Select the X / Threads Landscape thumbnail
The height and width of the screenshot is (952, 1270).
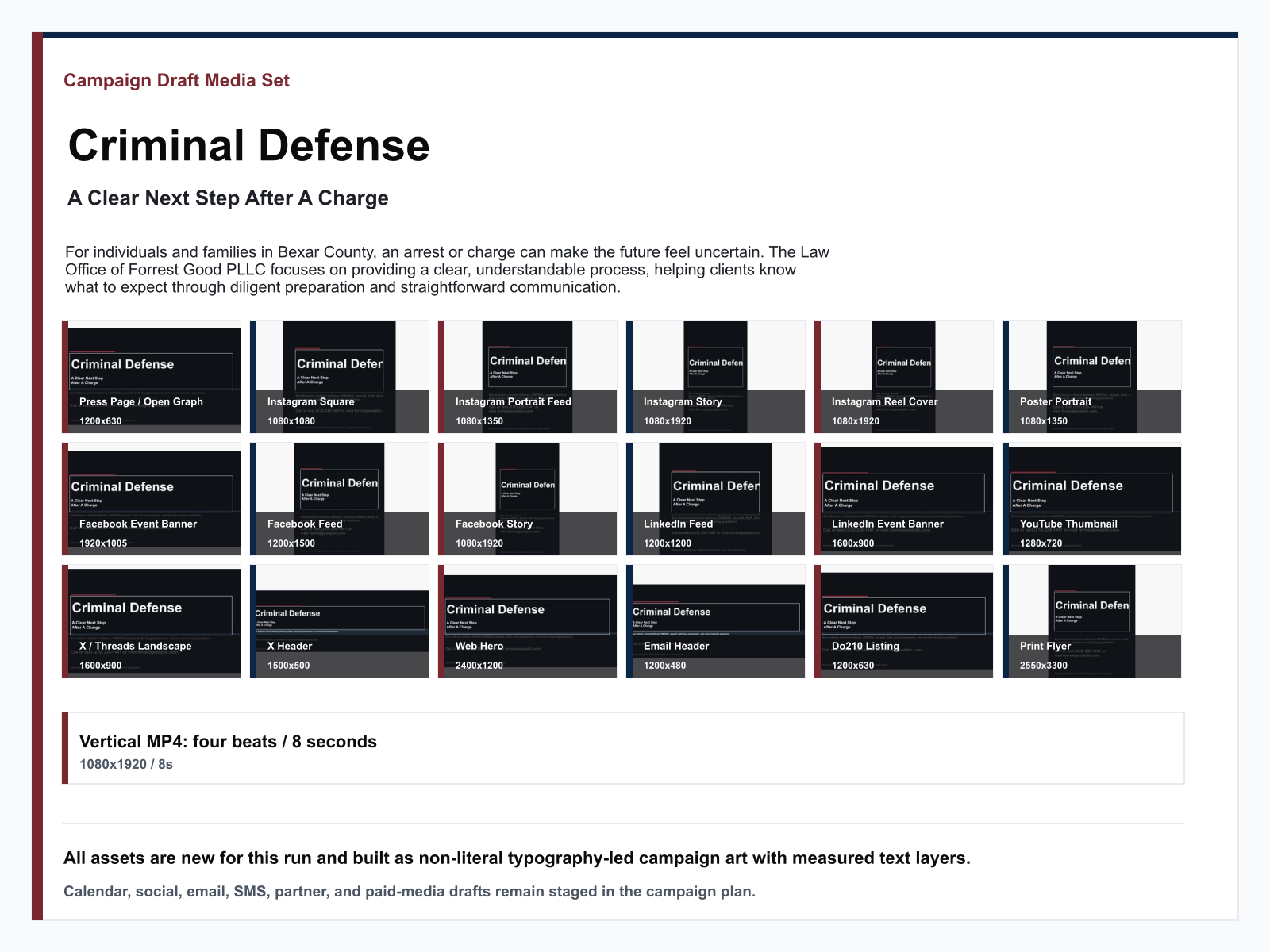(x=152, y=621)
